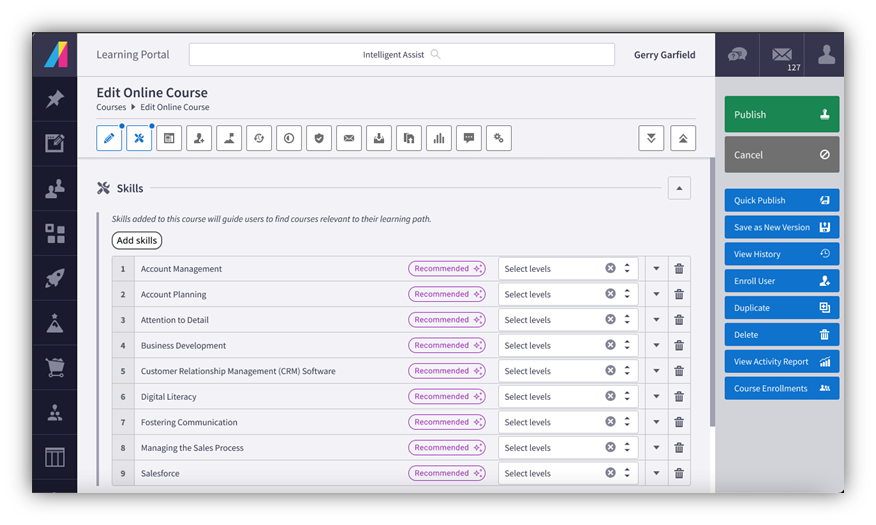Click the page vertical scrollbar
Image resolution: width=876 pixels, height=525 pixels.
coord(712,292)
